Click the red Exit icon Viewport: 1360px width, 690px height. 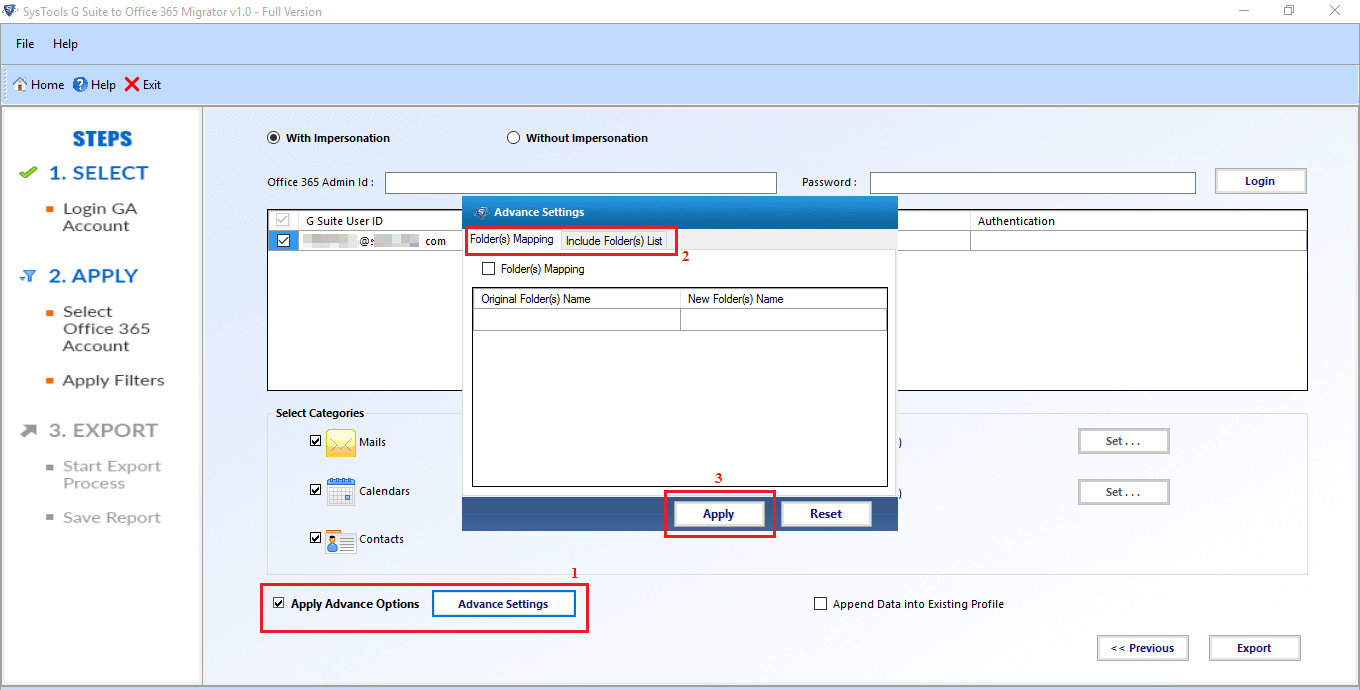coord(132,85)
